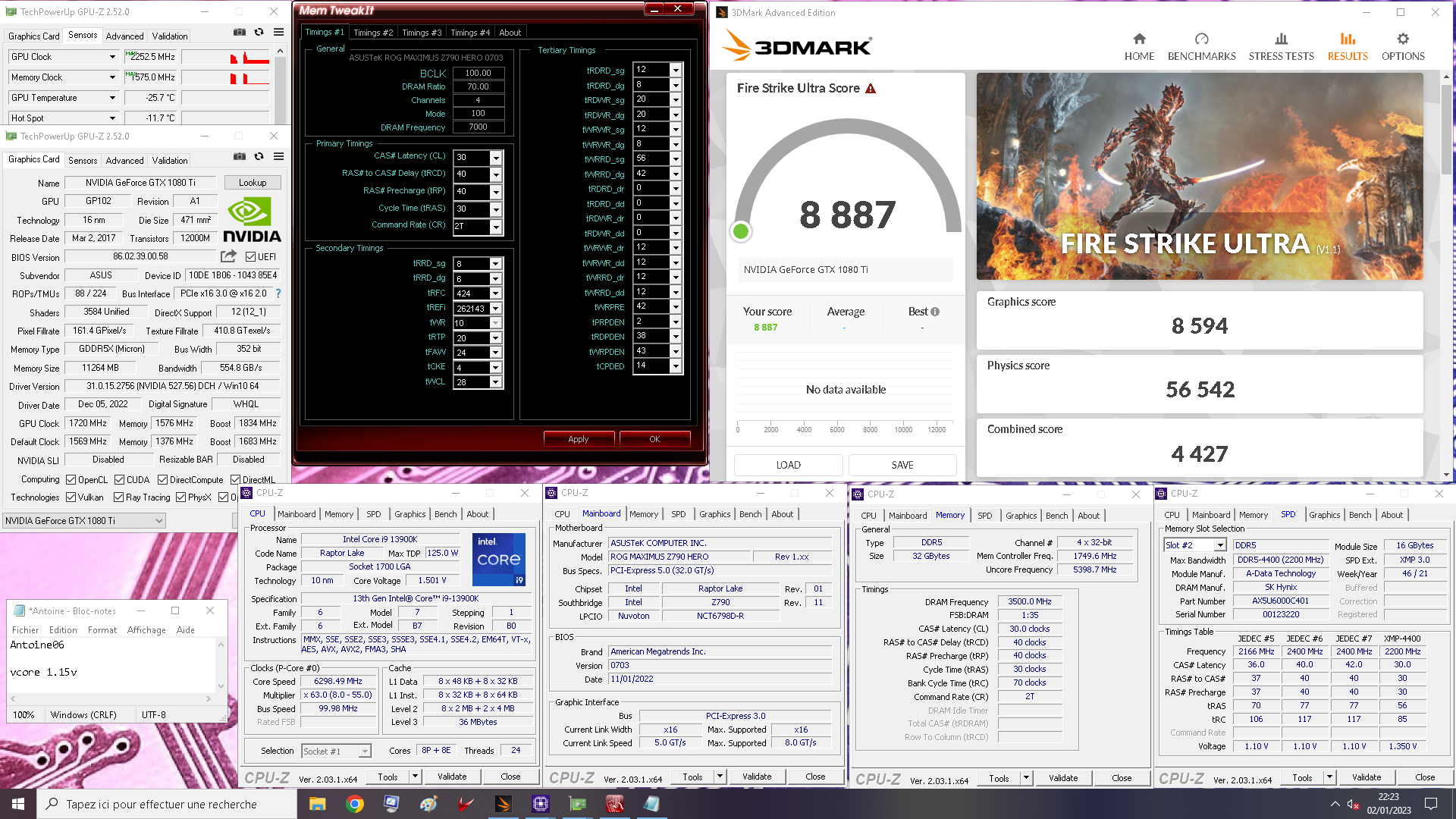
Task: Click upper GPU-Z Sensors vertical scrollbar
Action: 280,83
